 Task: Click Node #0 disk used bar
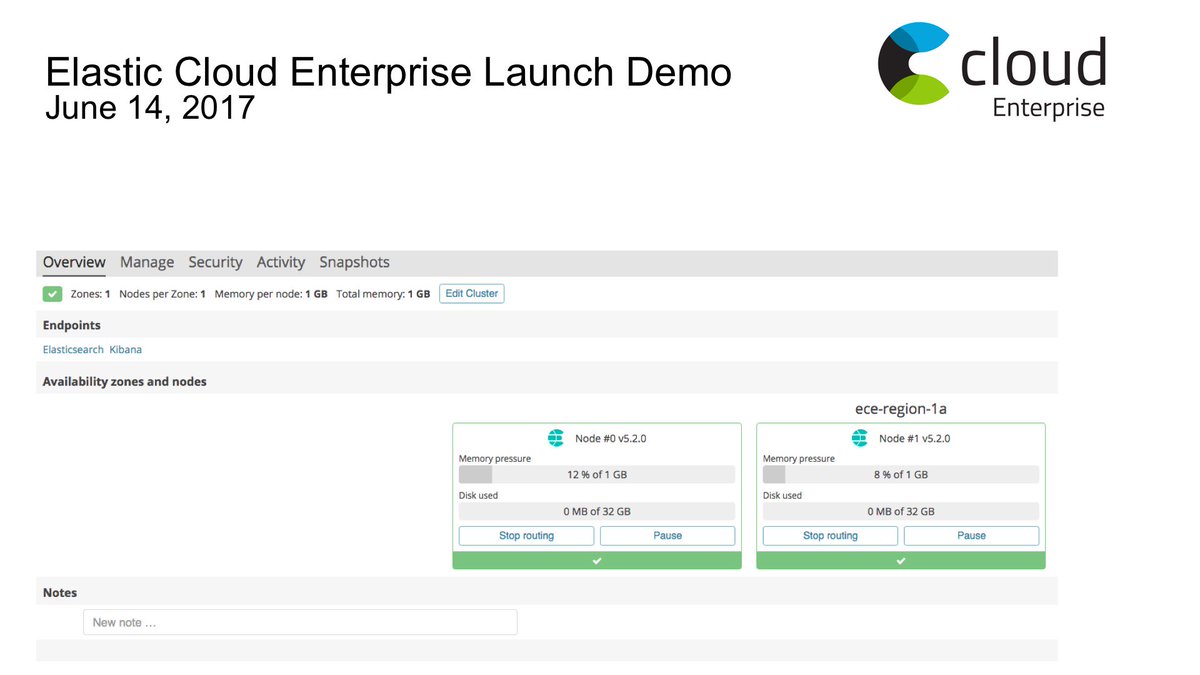pos(597,511)
